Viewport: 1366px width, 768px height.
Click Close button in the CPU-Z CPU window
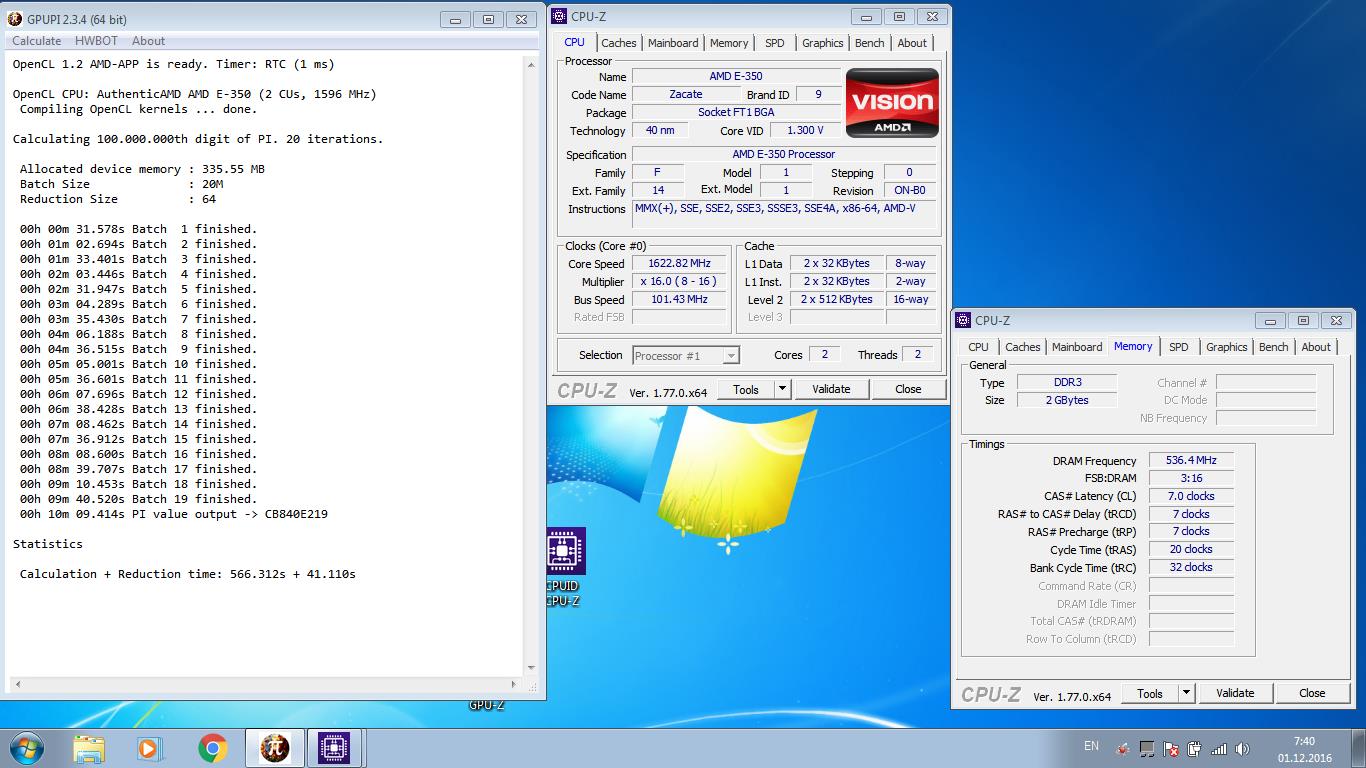tap(908, 389)
